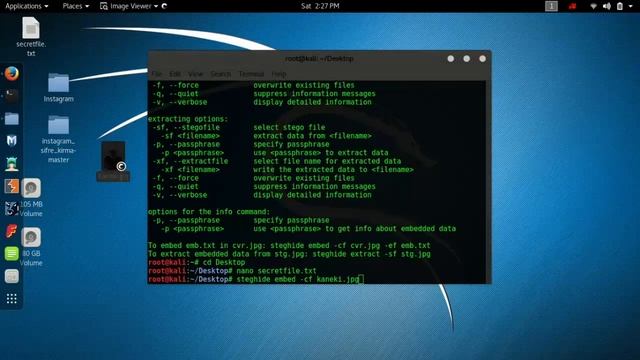The width and height of the screenshot is (640, 360).
Task: Click the 'To embed emb.txt in cvr.jpg' line
Action: [289, 245]
